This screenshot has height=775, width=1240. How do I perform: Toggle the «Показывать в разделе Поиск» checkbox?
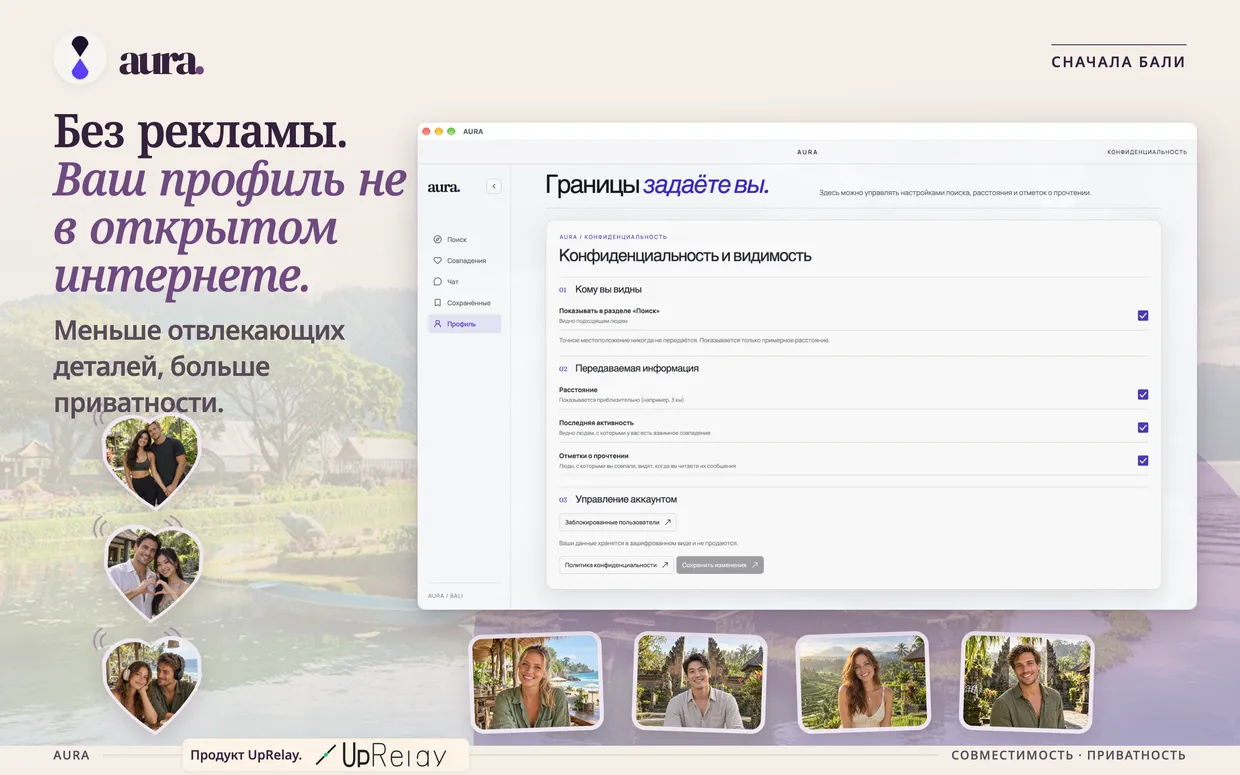click(x=1143, y=316)
